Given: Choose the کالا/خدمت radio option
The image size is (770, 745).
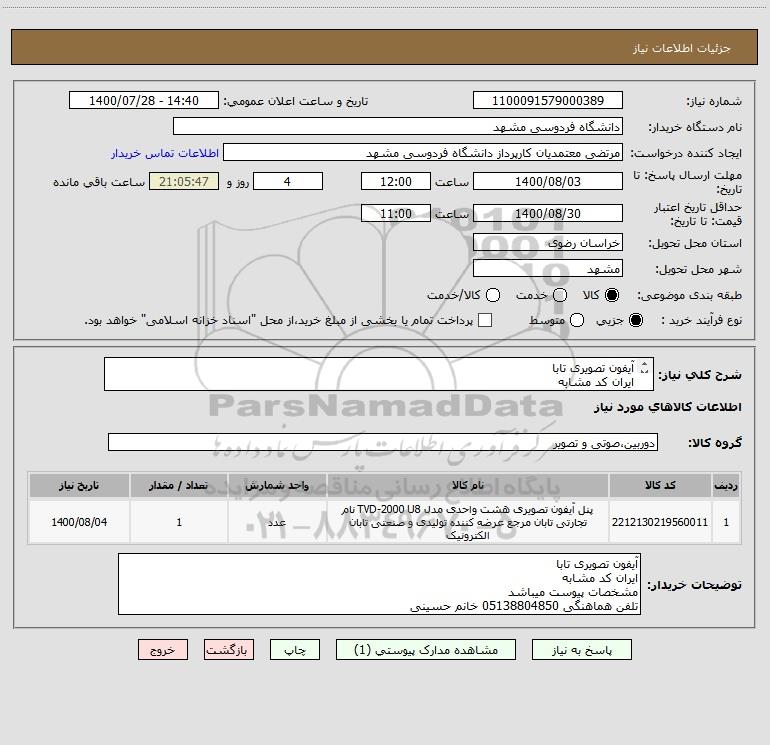Looking at the screenshot, I should pos(493,295).
